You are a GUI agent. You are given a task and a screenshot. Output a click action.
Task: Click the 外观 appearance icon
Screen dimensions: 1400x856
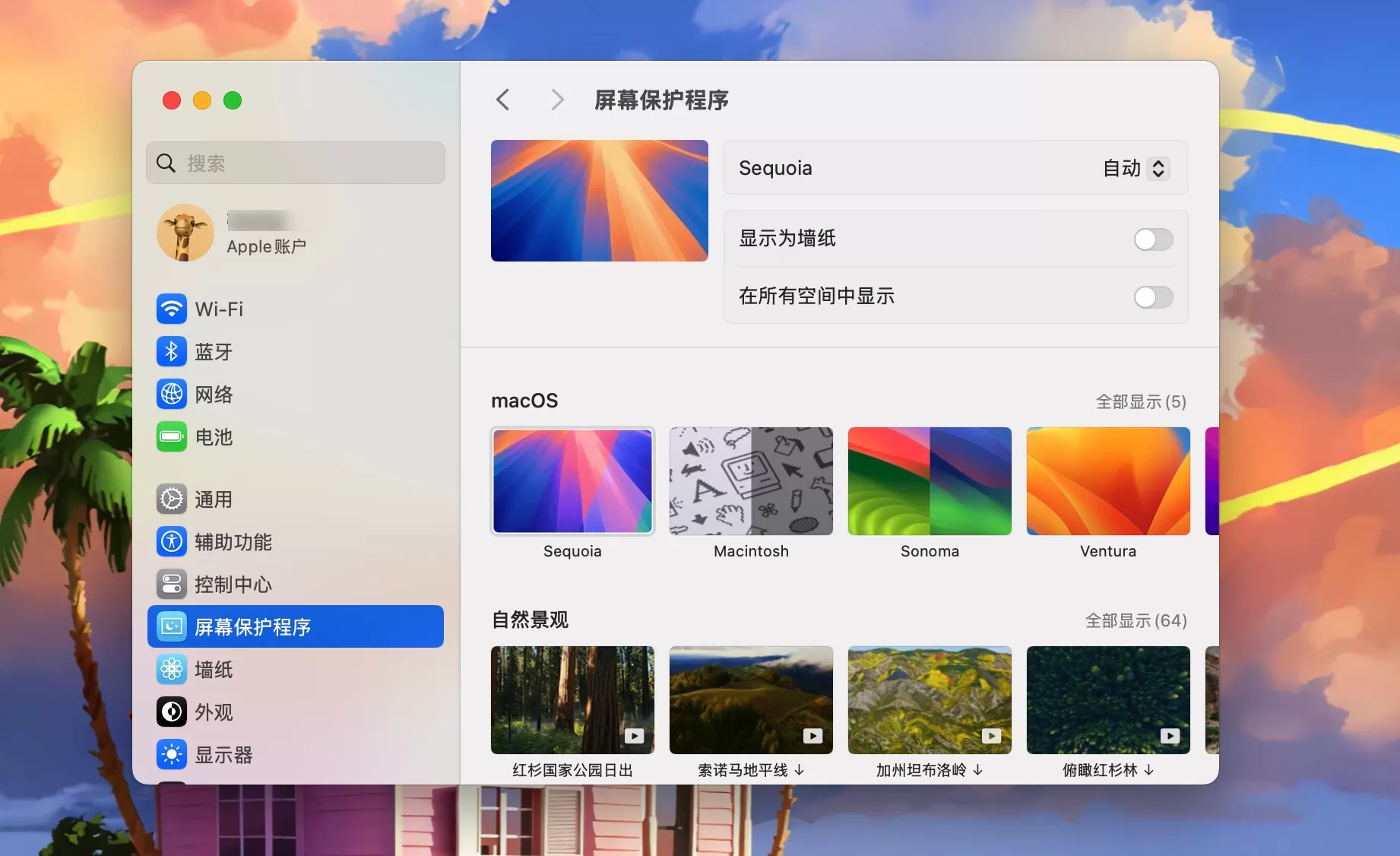[172, 712]
